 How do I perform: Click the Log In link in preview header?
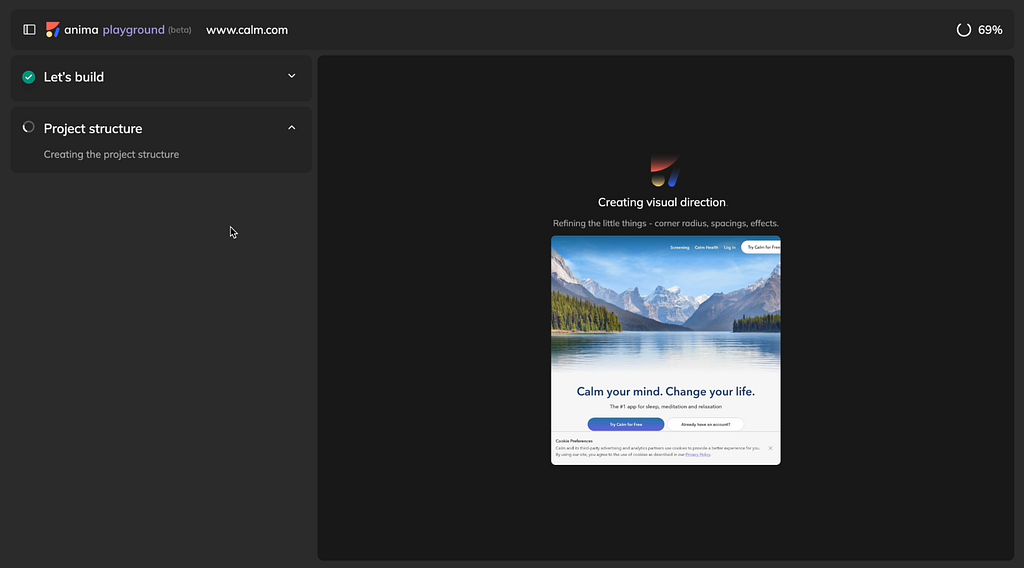729,247
